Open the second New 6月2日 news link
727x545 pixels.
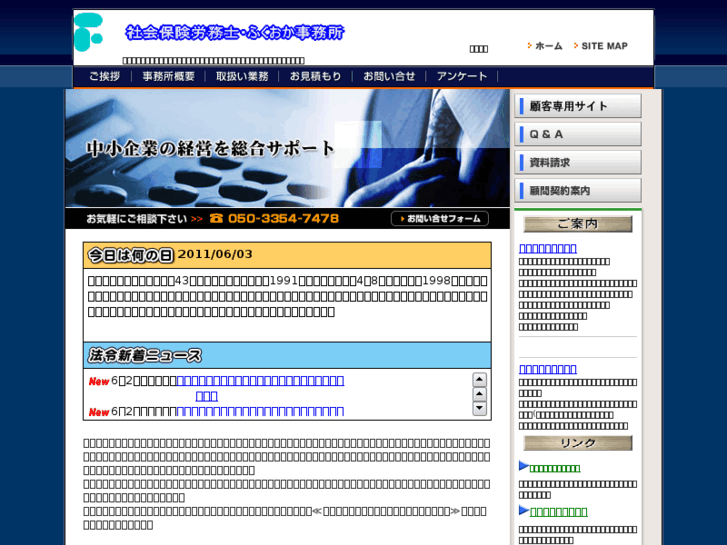pyautogui.click(x=260, y=411)
